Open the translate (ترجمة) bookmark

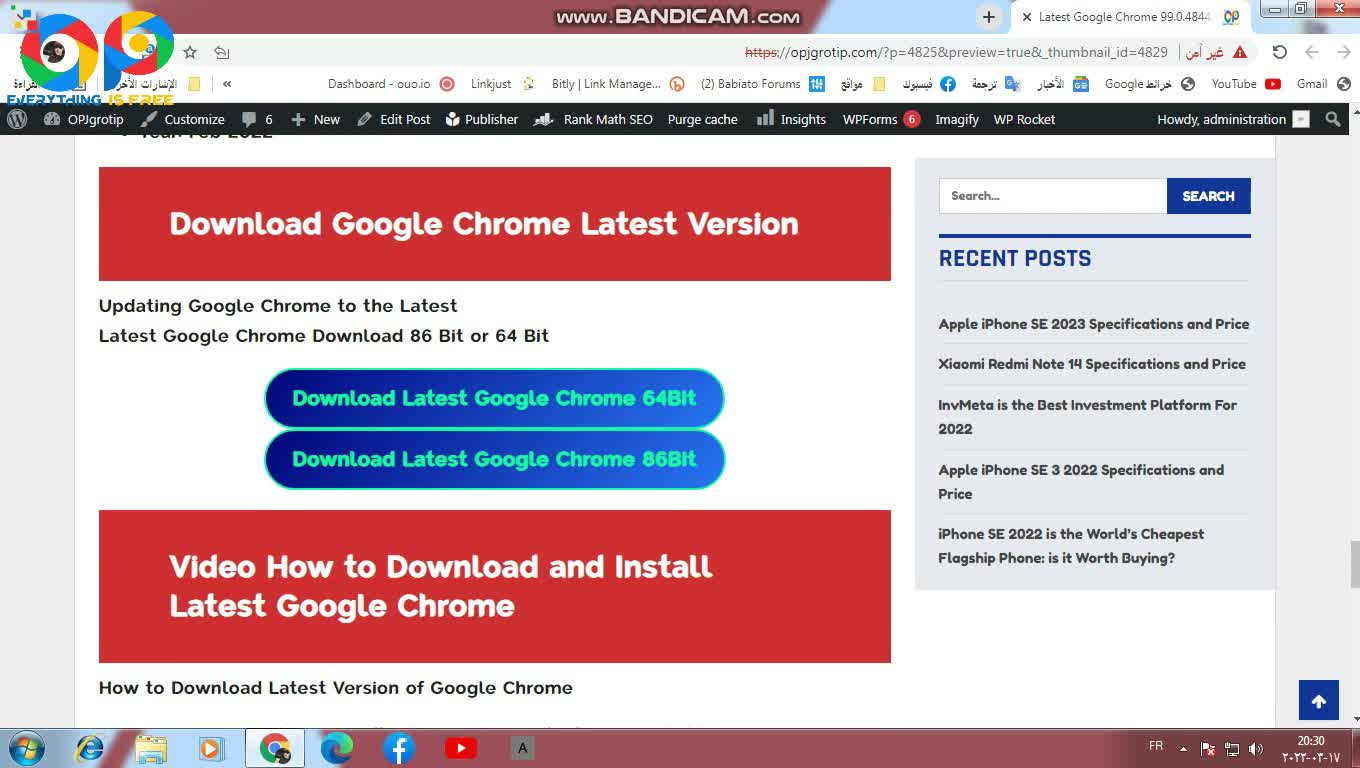pos(996,84)
